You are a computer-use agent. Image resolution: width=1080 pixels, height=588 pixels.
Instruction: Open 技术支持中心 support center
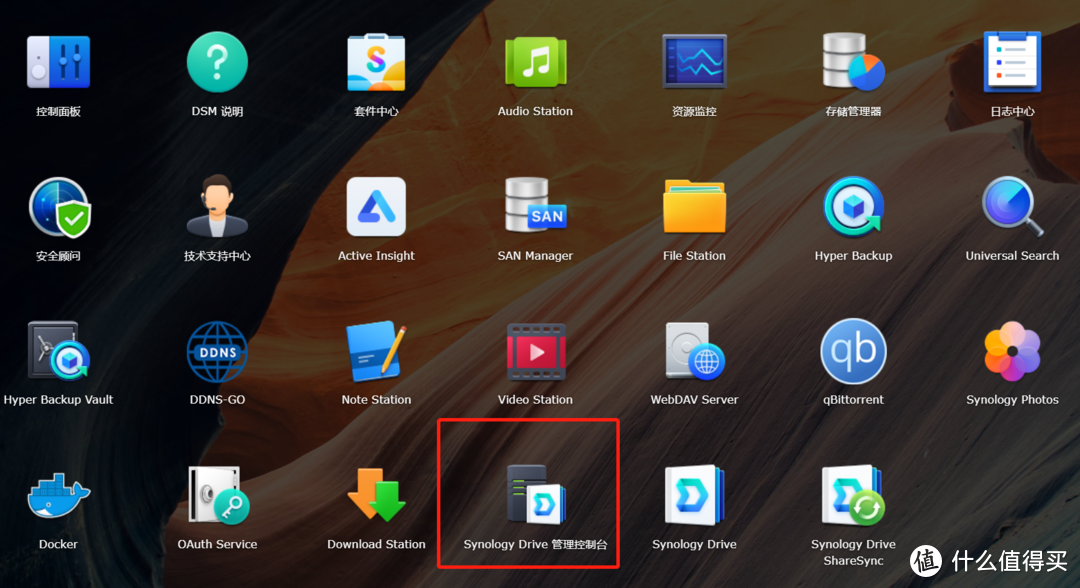[217, 206]
